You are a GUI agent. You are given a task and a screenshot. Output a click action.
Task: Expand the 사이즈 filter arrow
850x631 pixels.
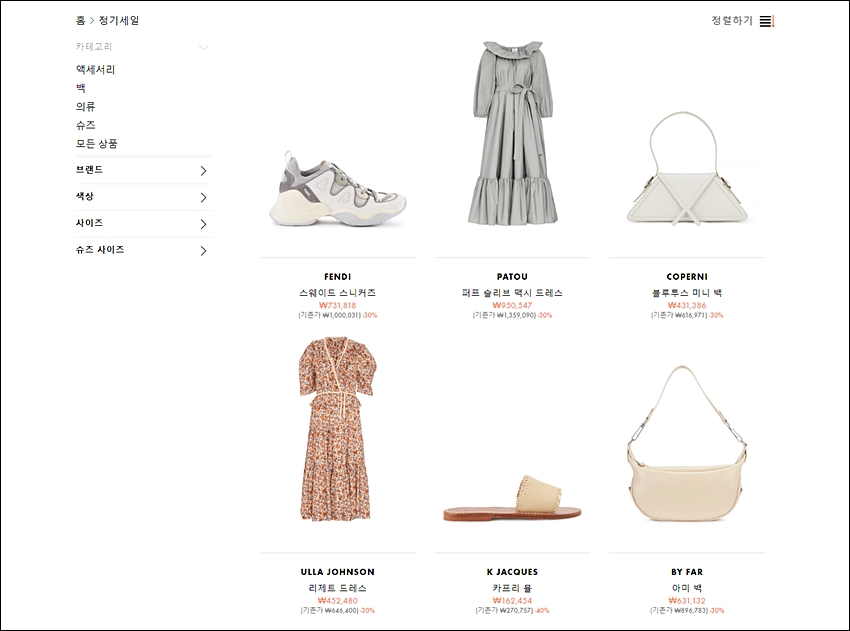point(203,224)
